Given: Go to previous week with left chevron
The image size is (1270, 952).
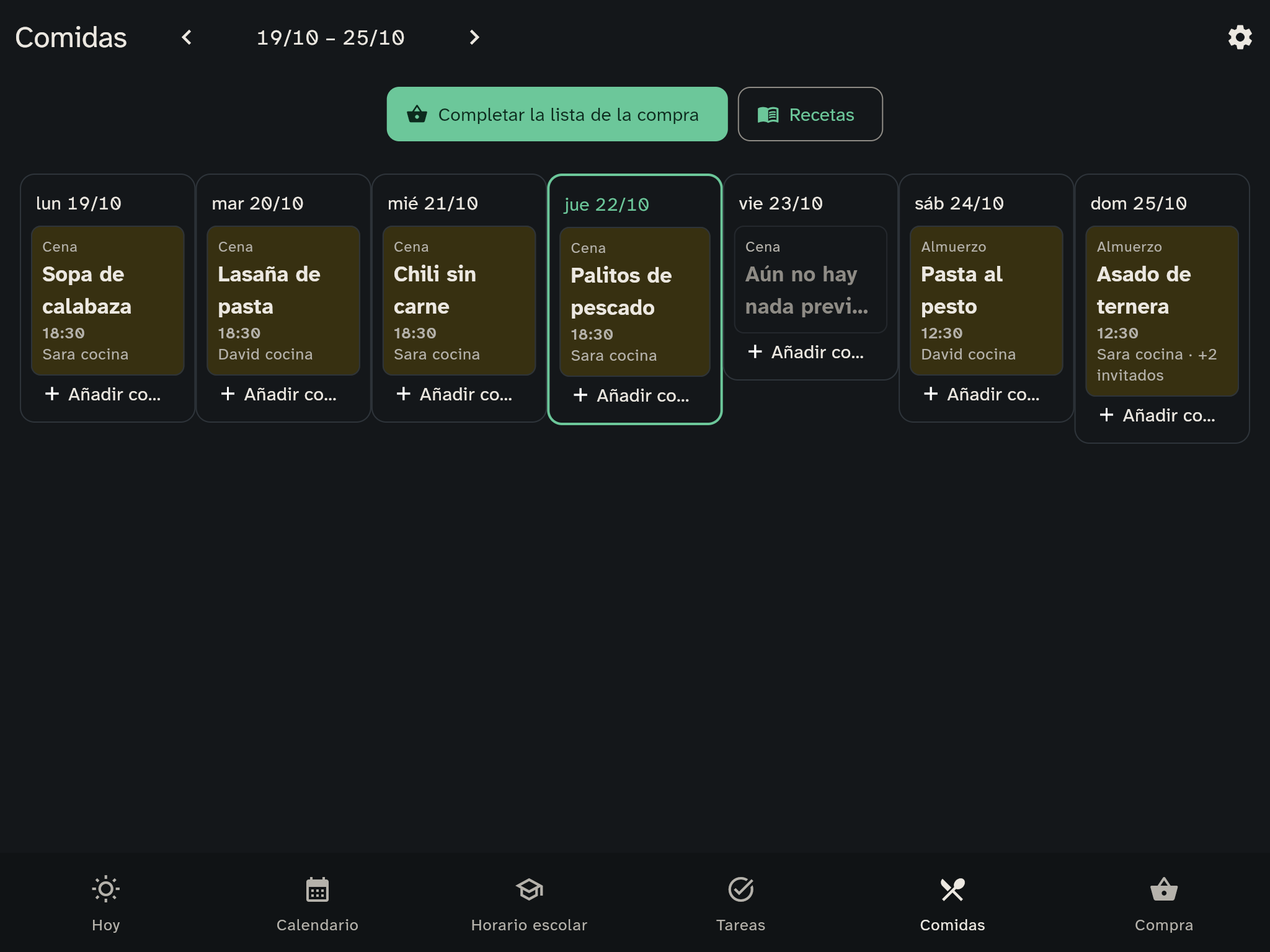Looking at the screenshot, I should click(187, 37).
